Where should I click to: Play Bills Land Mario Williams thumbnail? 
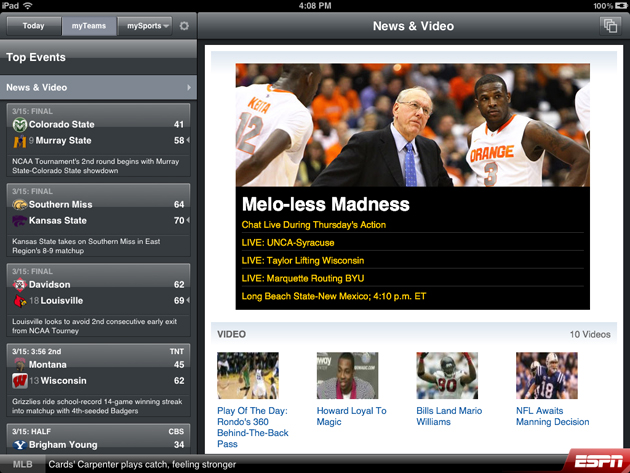click(447, 375)
